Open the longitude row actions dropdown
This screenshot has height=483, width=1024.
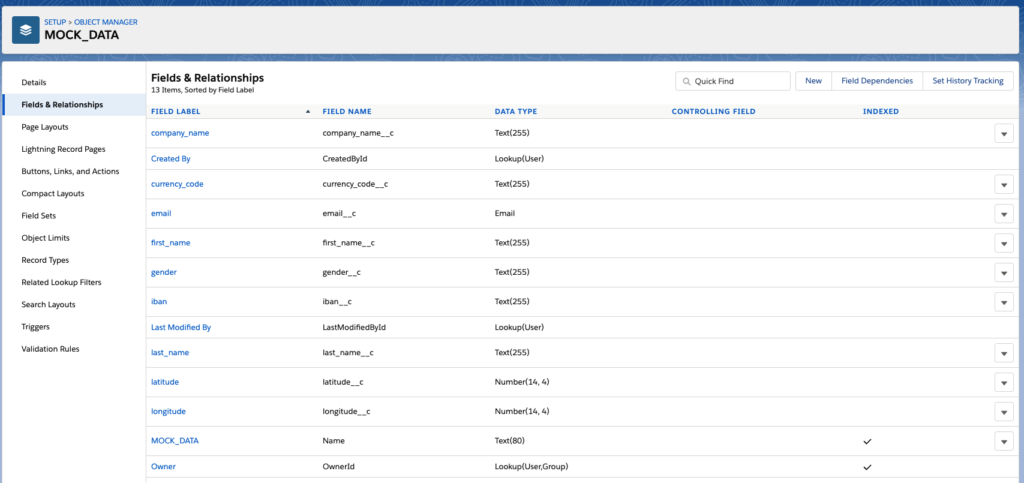pos(1004,412)
